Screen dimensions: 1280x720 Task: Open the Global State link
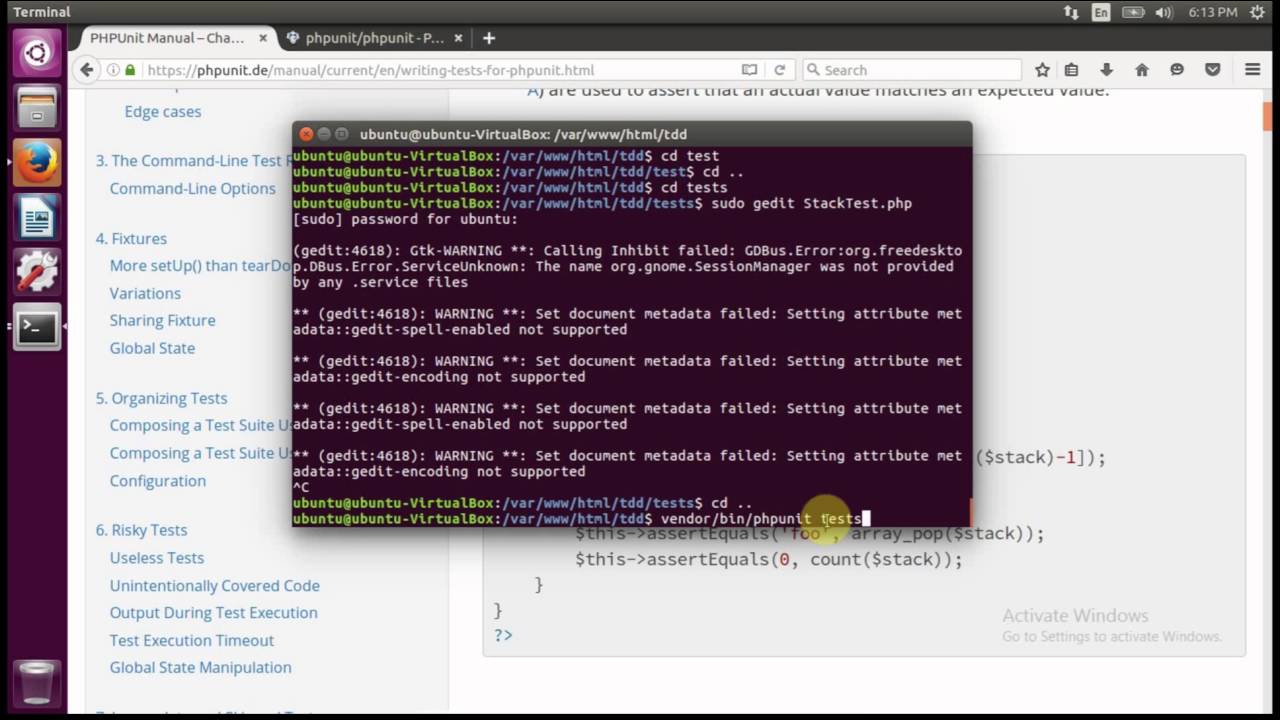tap(152, 348)
